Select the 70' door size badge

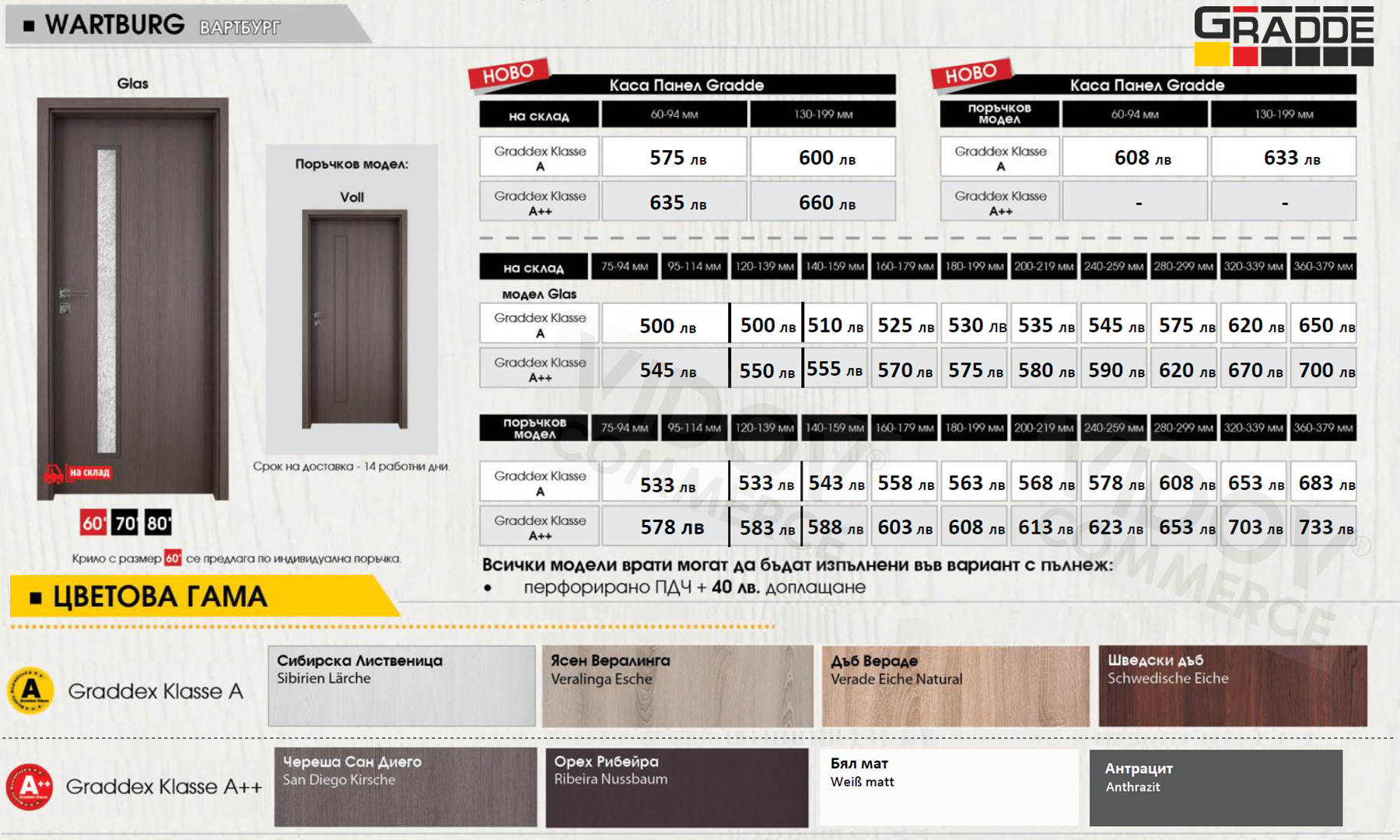click(x=125, y=523)
